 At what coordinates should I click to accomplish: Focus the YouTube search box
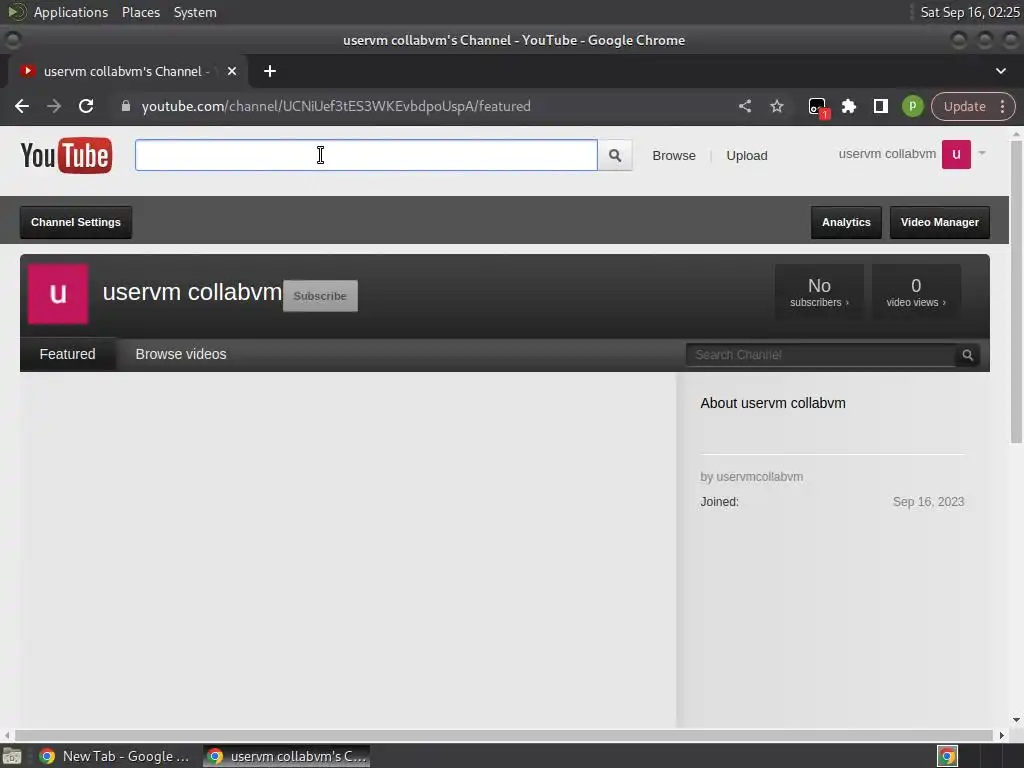[366, 155]
